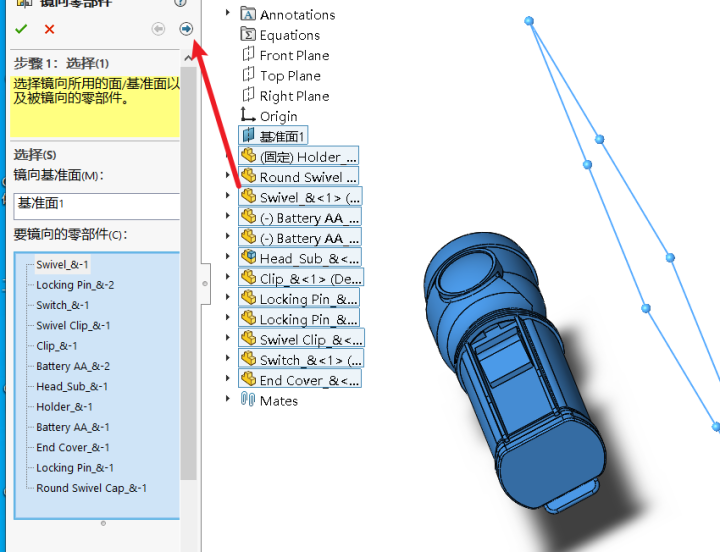720x552 pixels.
Task: Go to next step with blue arrow
Action: pos(186,29)
